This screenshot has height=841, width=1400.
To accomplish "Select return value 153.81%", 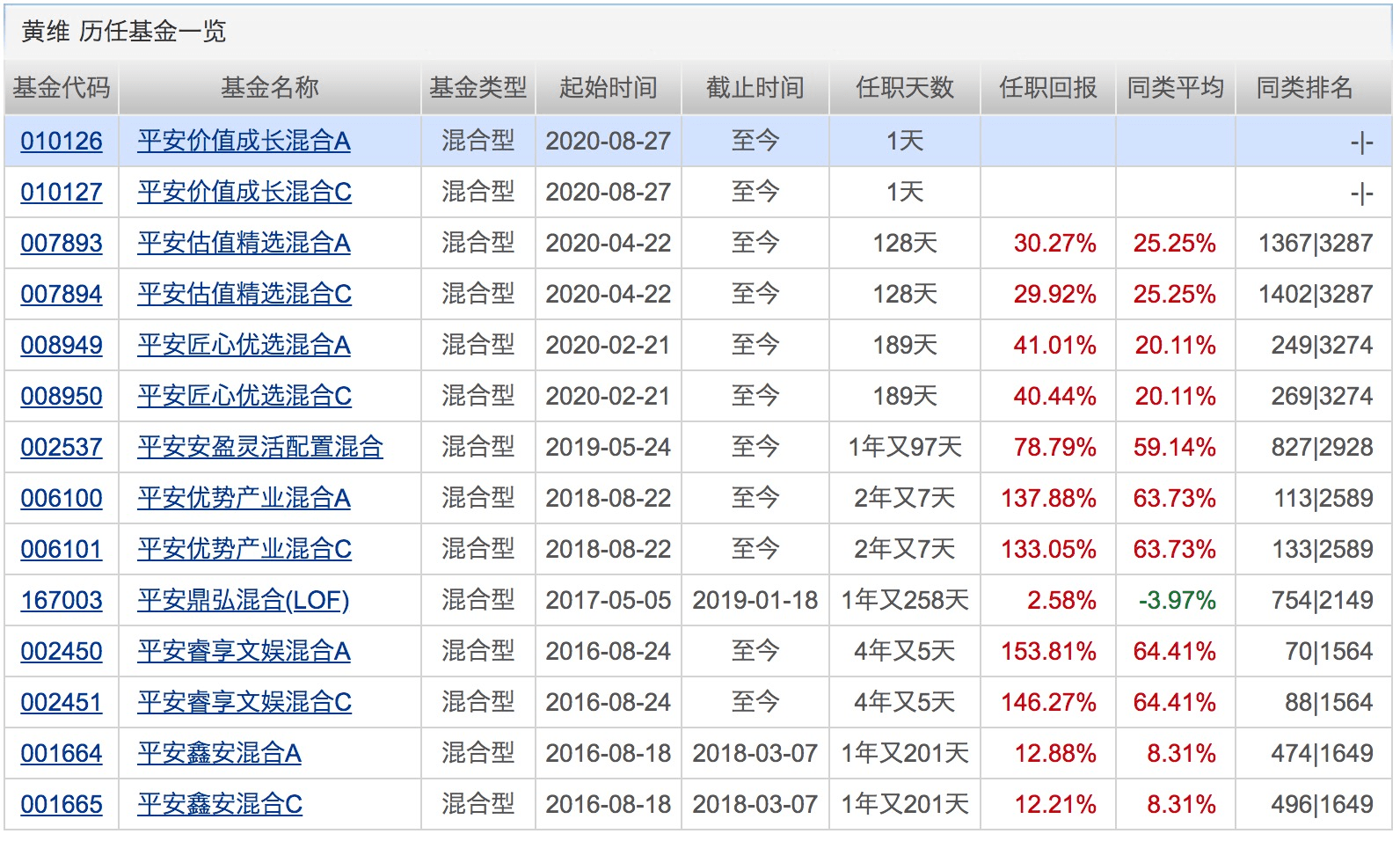I will pyautogui.click(x=1048, y=651).
